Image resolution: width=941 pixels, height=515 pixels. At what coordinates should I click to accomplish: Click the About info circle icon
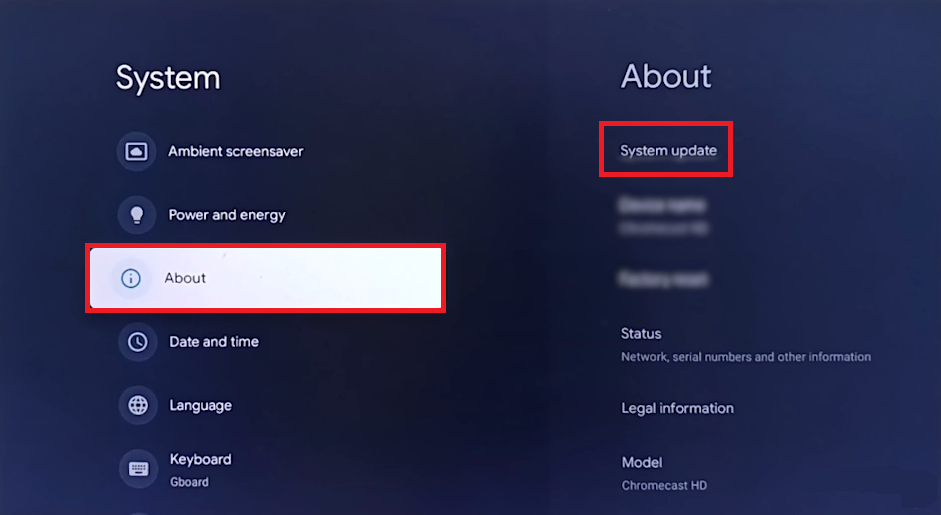point(131,278)
